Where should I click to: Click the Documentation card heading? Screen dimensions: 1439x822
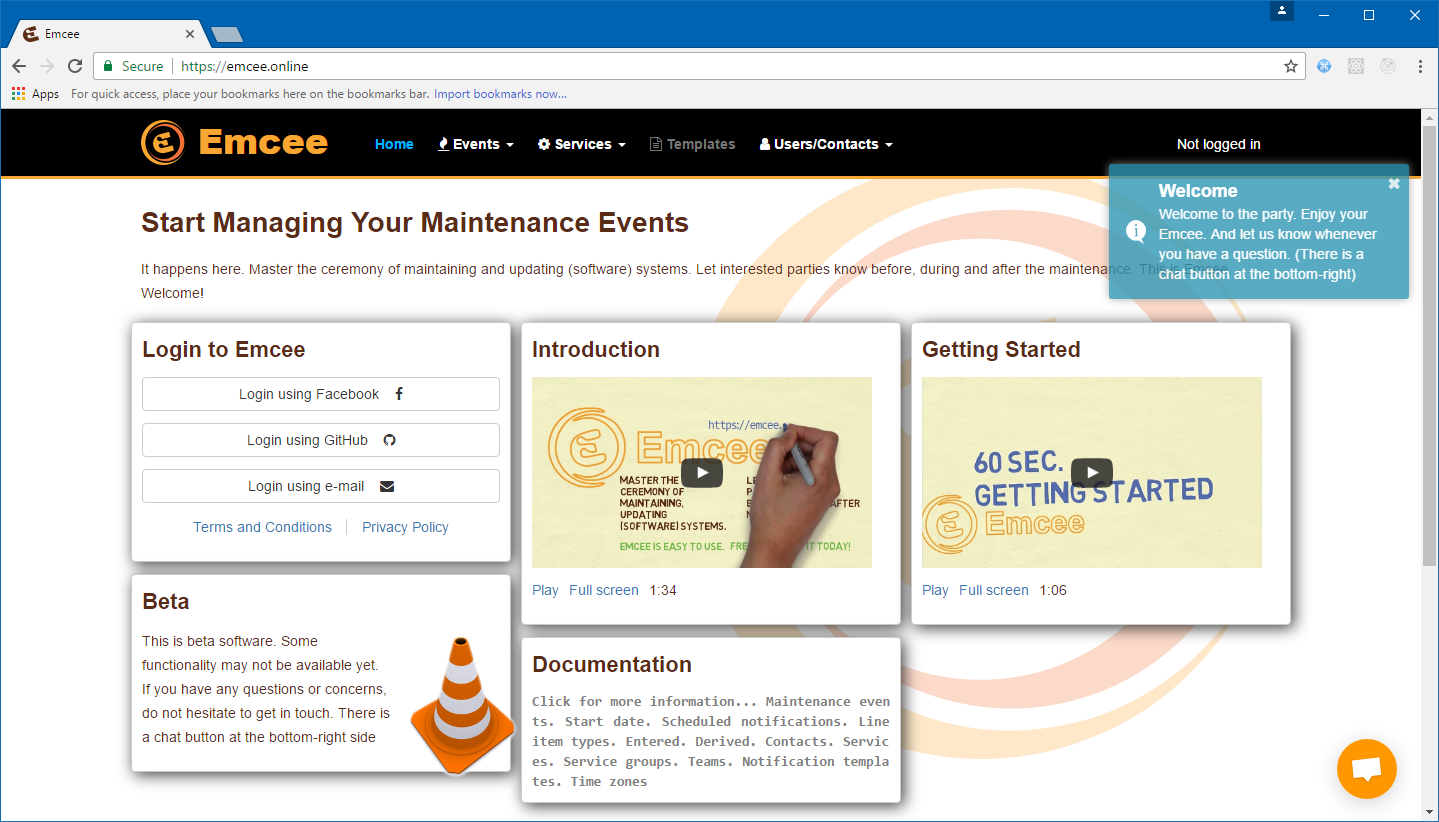tap(612, 664)
